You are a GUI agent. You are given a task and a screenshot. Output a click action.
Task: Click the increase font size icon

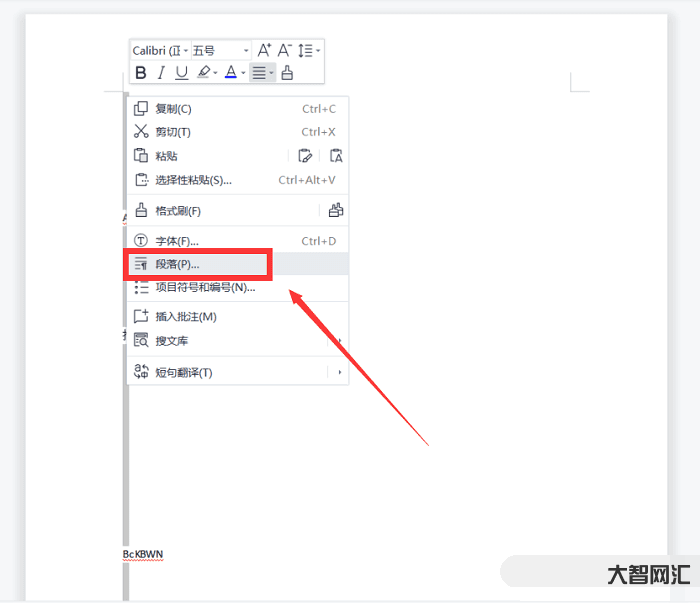pyautogui.click(x=264, y=50)
